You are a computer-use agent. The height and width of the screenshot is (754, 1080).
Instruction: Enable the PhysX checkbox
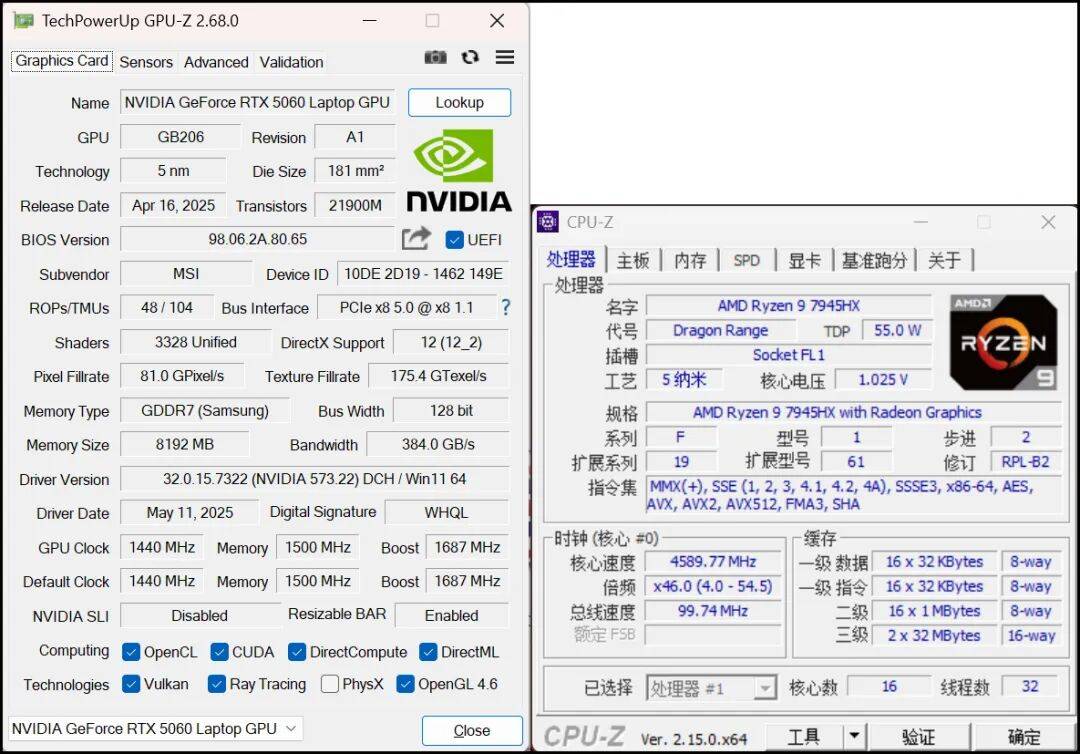pos(328,684)
